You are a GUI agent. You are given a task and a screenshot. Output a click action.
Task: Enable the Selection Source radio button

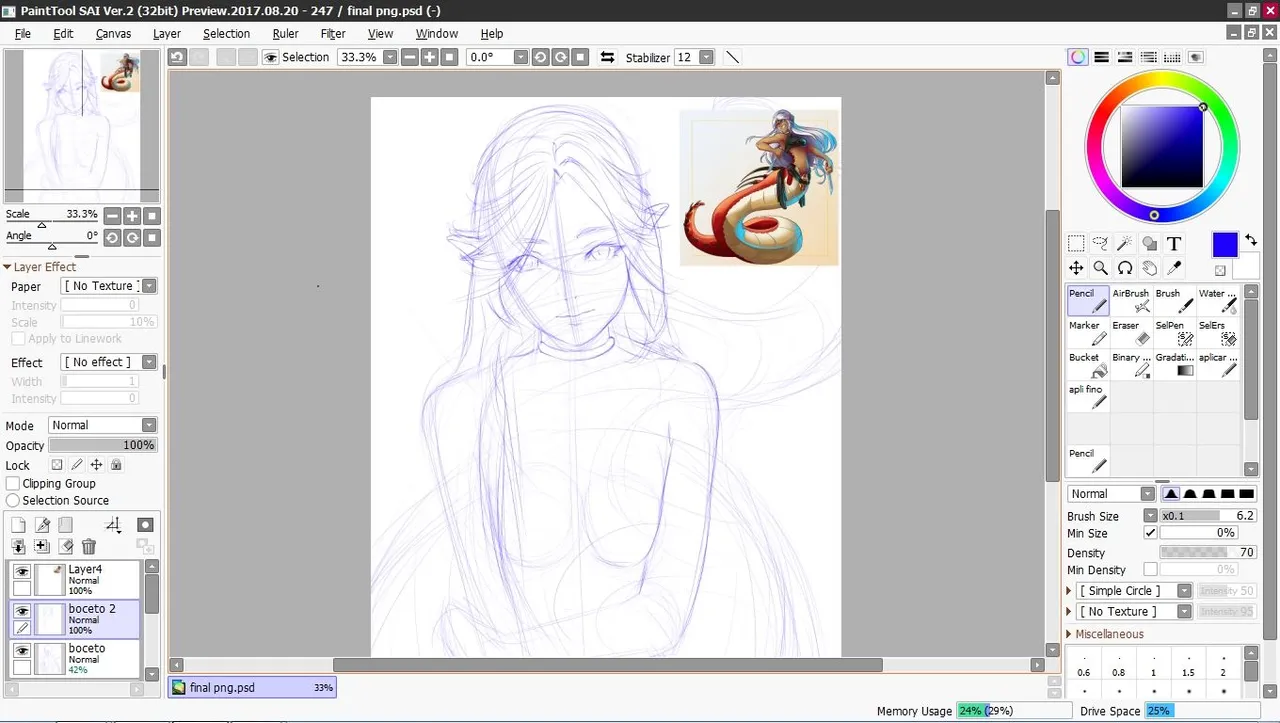click(x=13, y=501)
